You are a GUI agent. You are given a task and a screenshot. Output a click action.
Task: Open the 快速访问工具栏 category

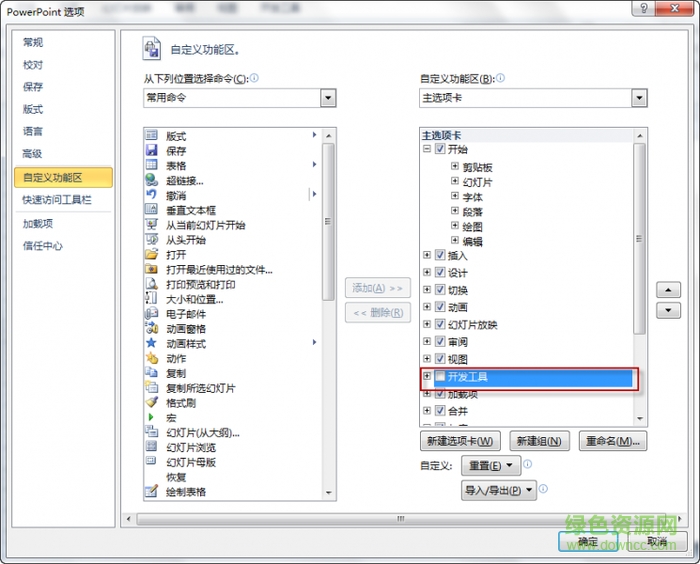(x=57, y=200)
